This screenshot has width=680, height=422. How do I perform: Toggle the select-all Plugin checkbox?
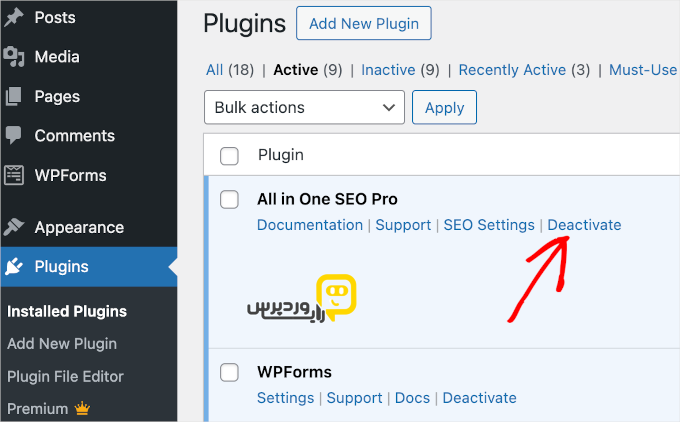230,156
